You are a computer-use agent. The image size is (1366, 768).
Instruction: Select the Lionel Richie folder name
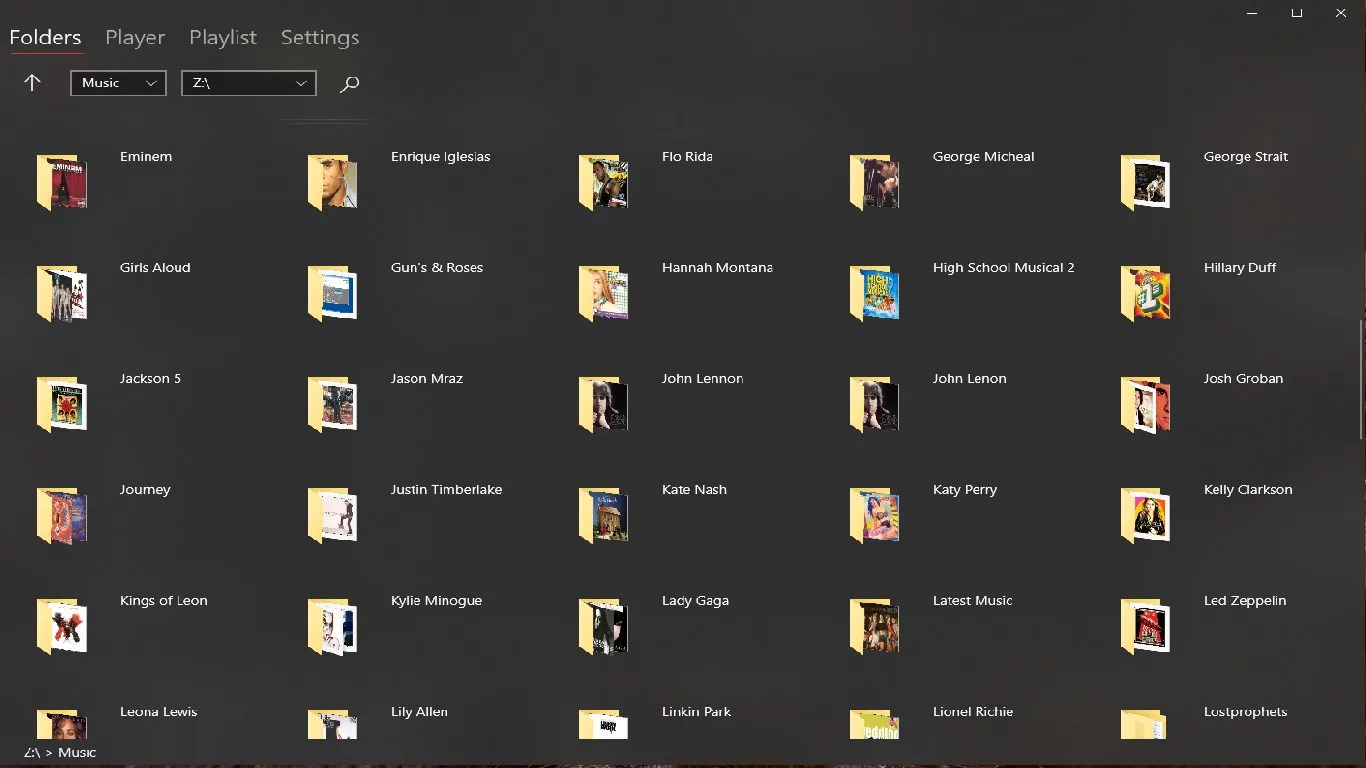(973, 712)
